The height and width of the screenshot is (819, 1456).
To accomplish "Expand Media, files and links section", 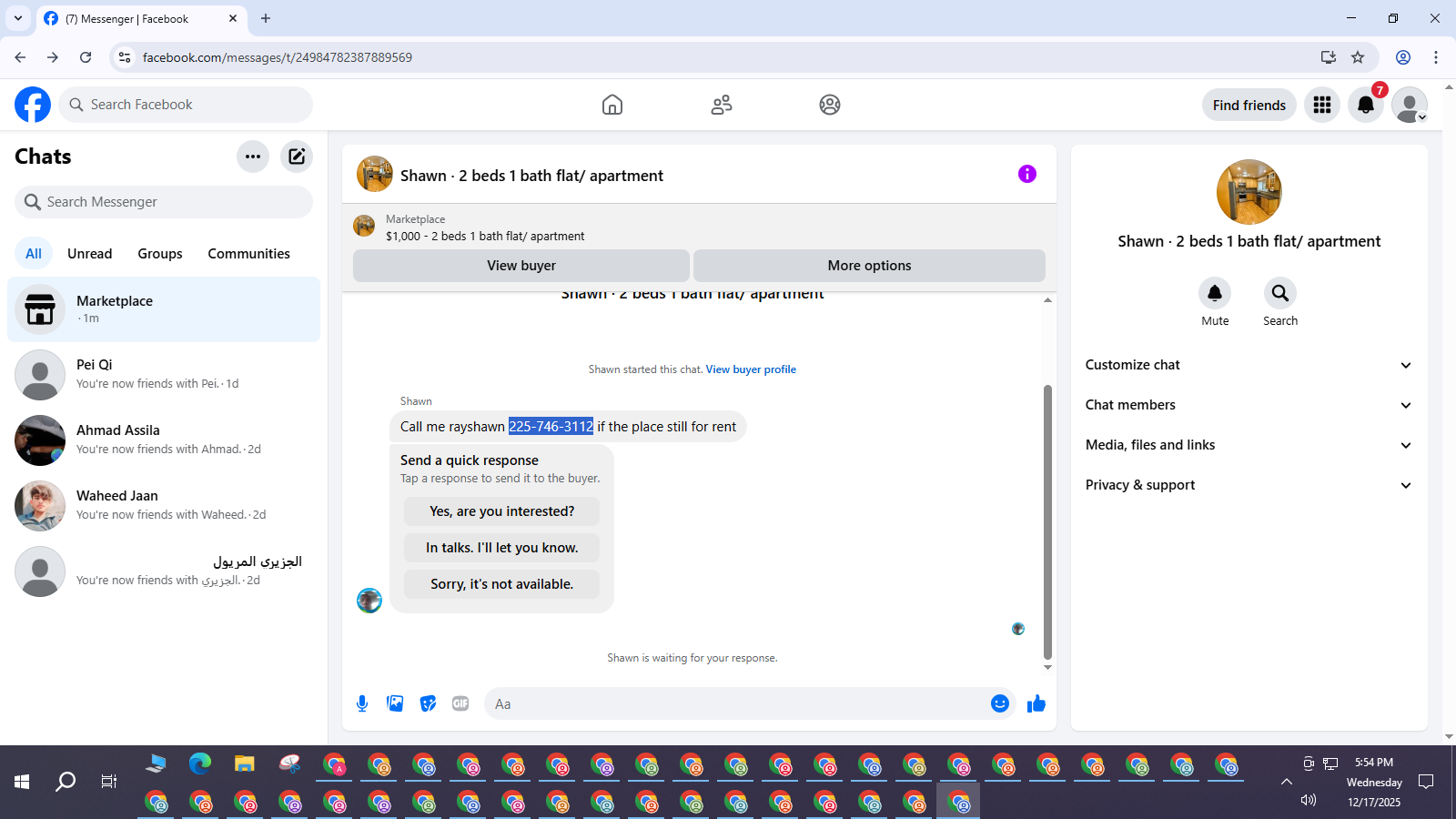I will pyautogui.click(x=1249, y=445).
